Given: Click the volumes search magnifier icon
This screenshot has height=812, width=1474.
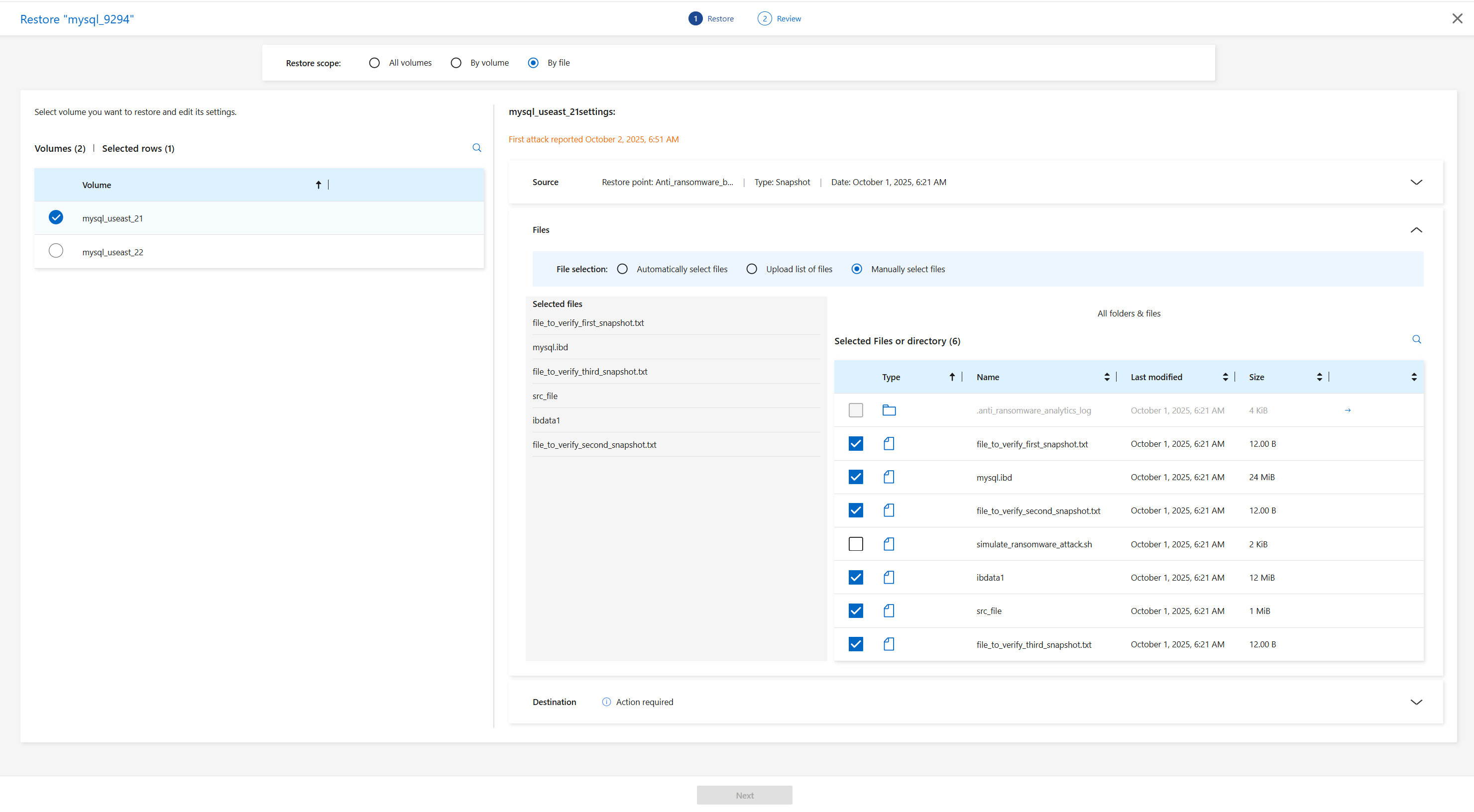Looking at the screenshot, I should [476, 148].
